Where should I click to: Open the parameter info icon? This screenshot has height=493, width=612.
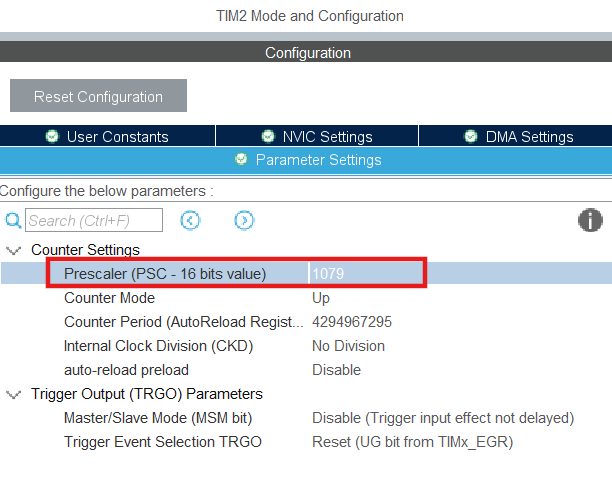click(x=590, y=221)
